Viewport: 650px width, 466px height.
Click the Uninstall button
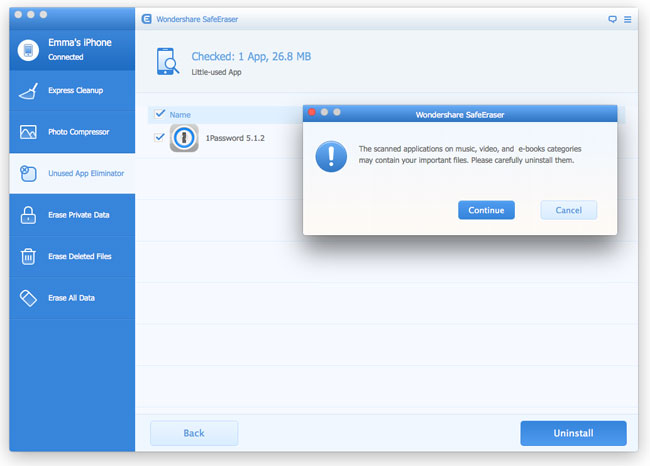click(573, 433)
